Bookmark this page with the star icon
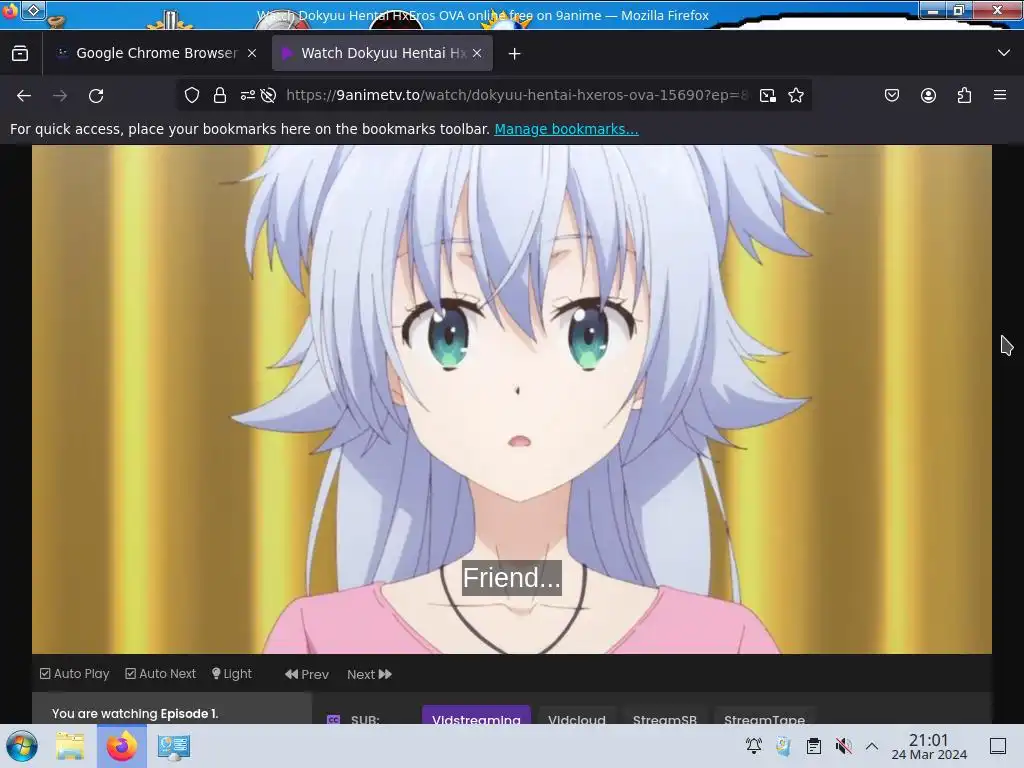Screen dimensions: 1024x768 [x=795, y=95]
